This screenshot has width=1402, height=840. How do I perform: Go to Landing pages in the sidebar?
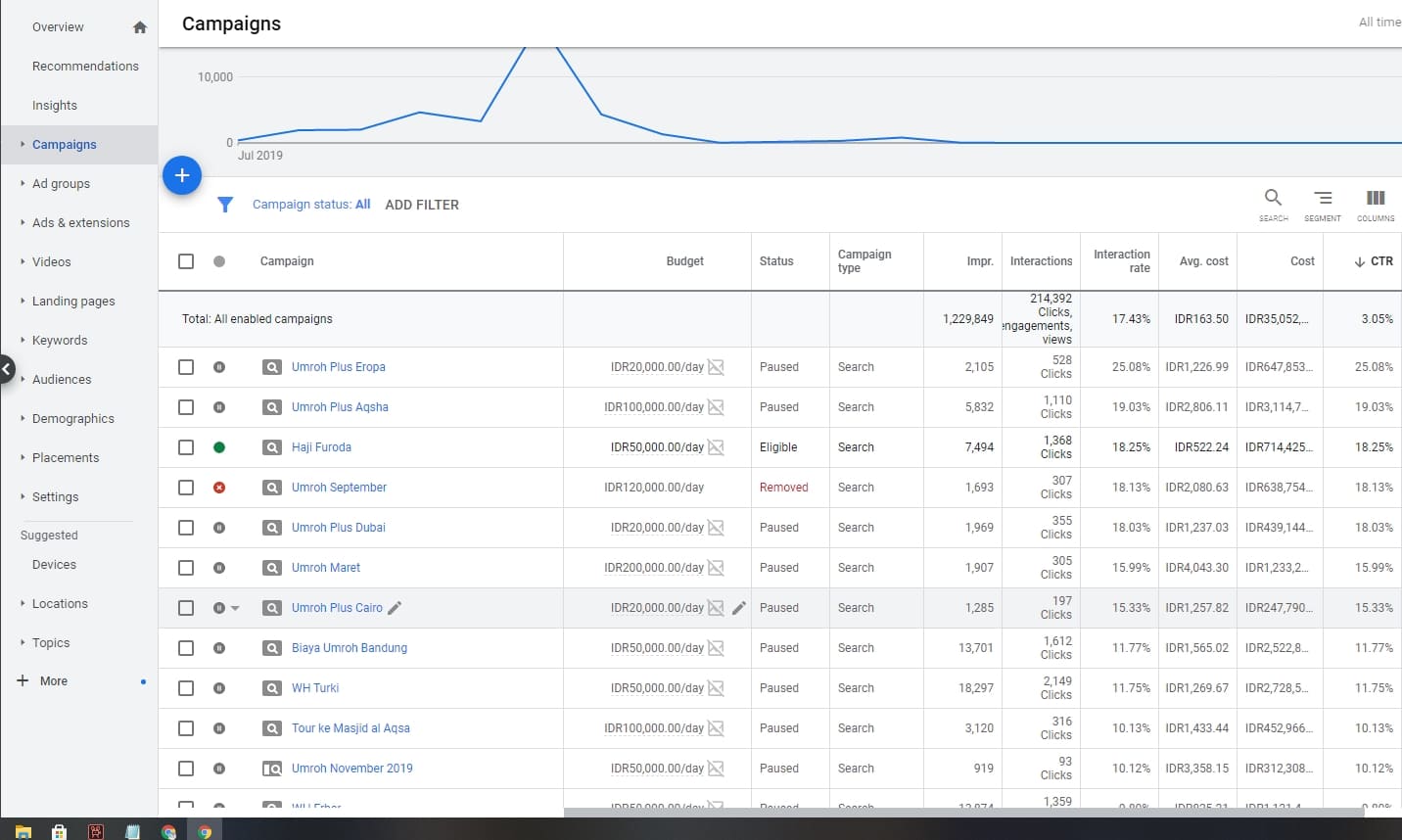(73, 302)
